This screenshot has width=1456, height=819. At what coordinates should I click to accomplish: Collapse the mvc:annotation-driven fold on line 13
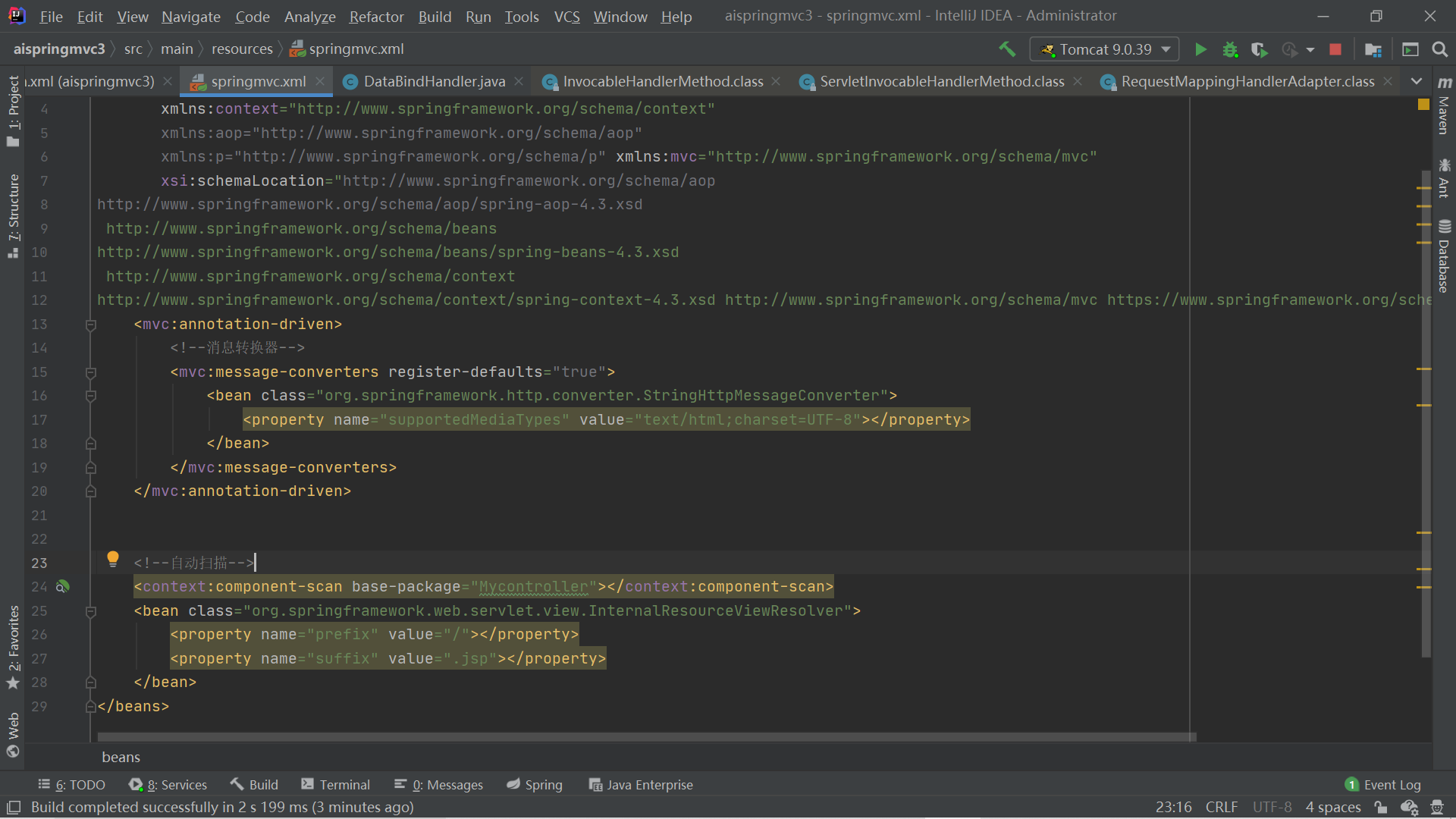[91, 325]
